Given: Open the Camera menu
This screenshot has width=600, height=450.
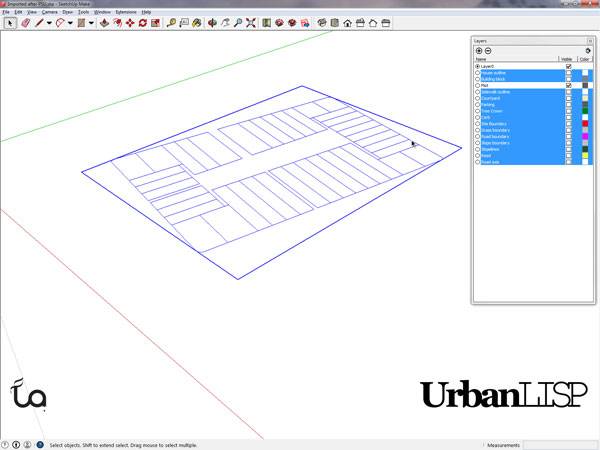Looking at the screenshot, I should [48, 11].
